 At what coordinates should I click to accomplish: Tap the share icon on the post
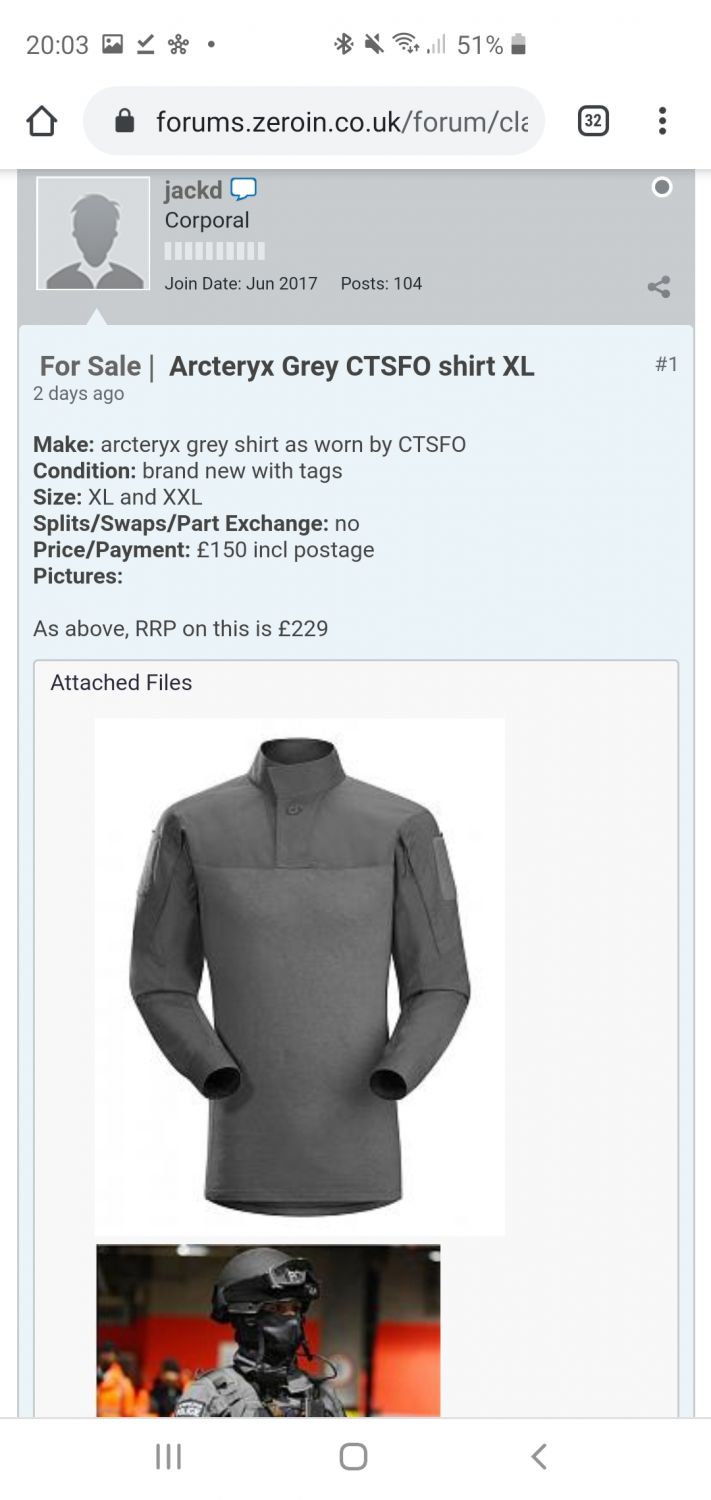tap(659, 288)
